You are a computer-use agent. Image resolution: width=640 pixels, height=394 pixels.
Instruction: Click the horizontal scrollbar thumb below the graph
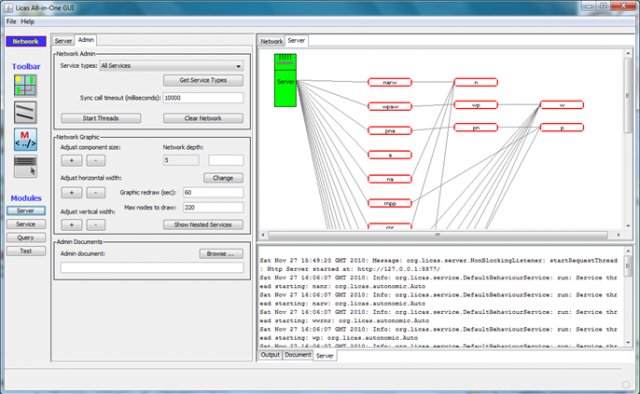pos(438,235)
